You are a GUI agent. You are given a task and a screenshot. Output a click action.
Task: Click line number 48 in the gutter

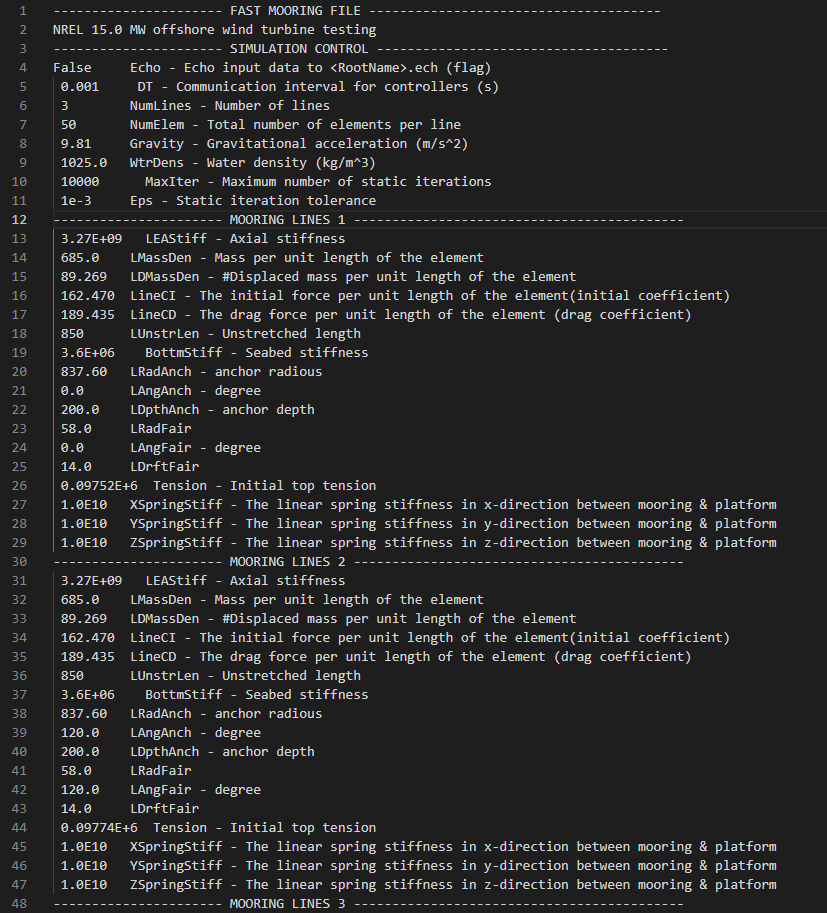20,903
